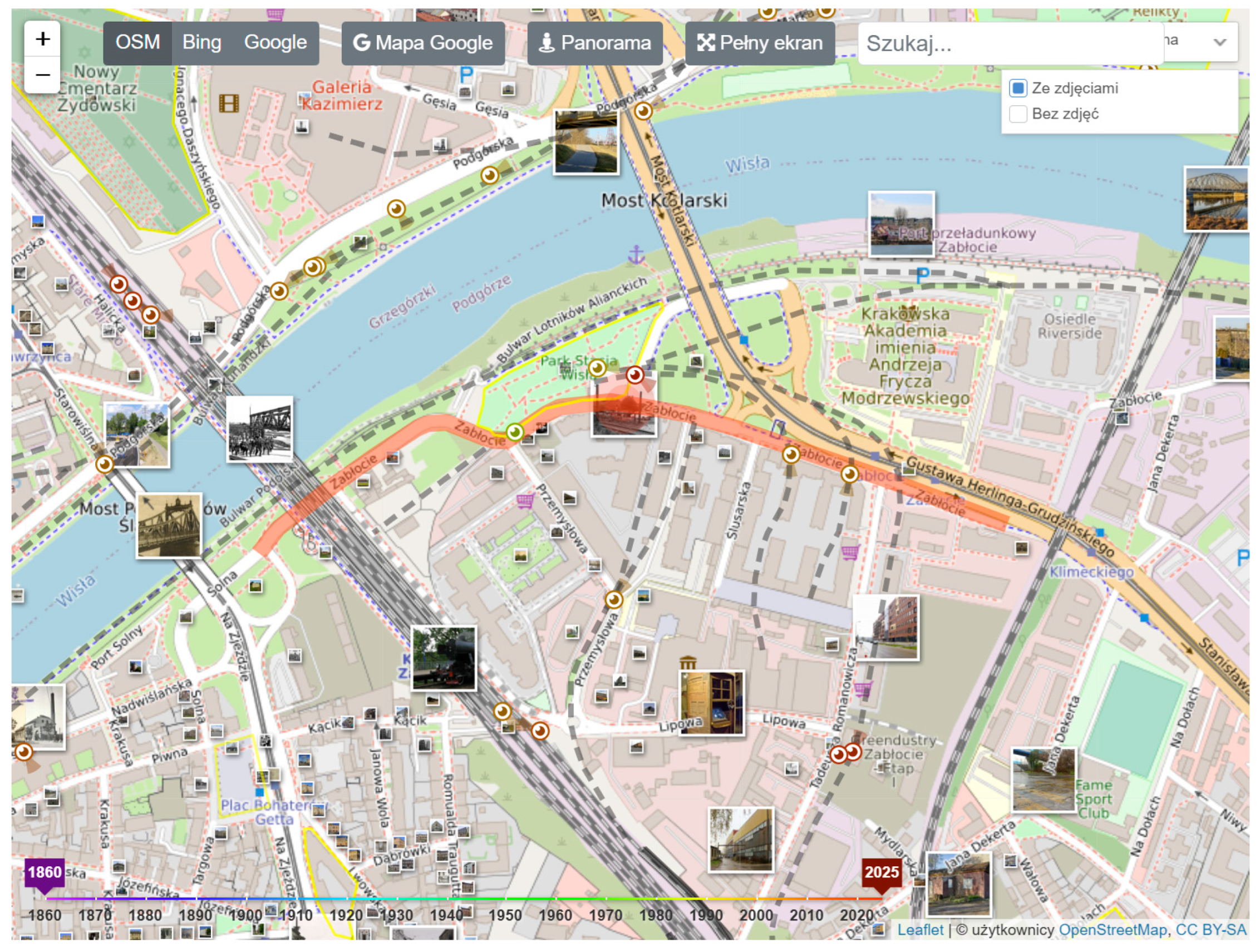Open Mapa Google button

(x=422, y=43)
